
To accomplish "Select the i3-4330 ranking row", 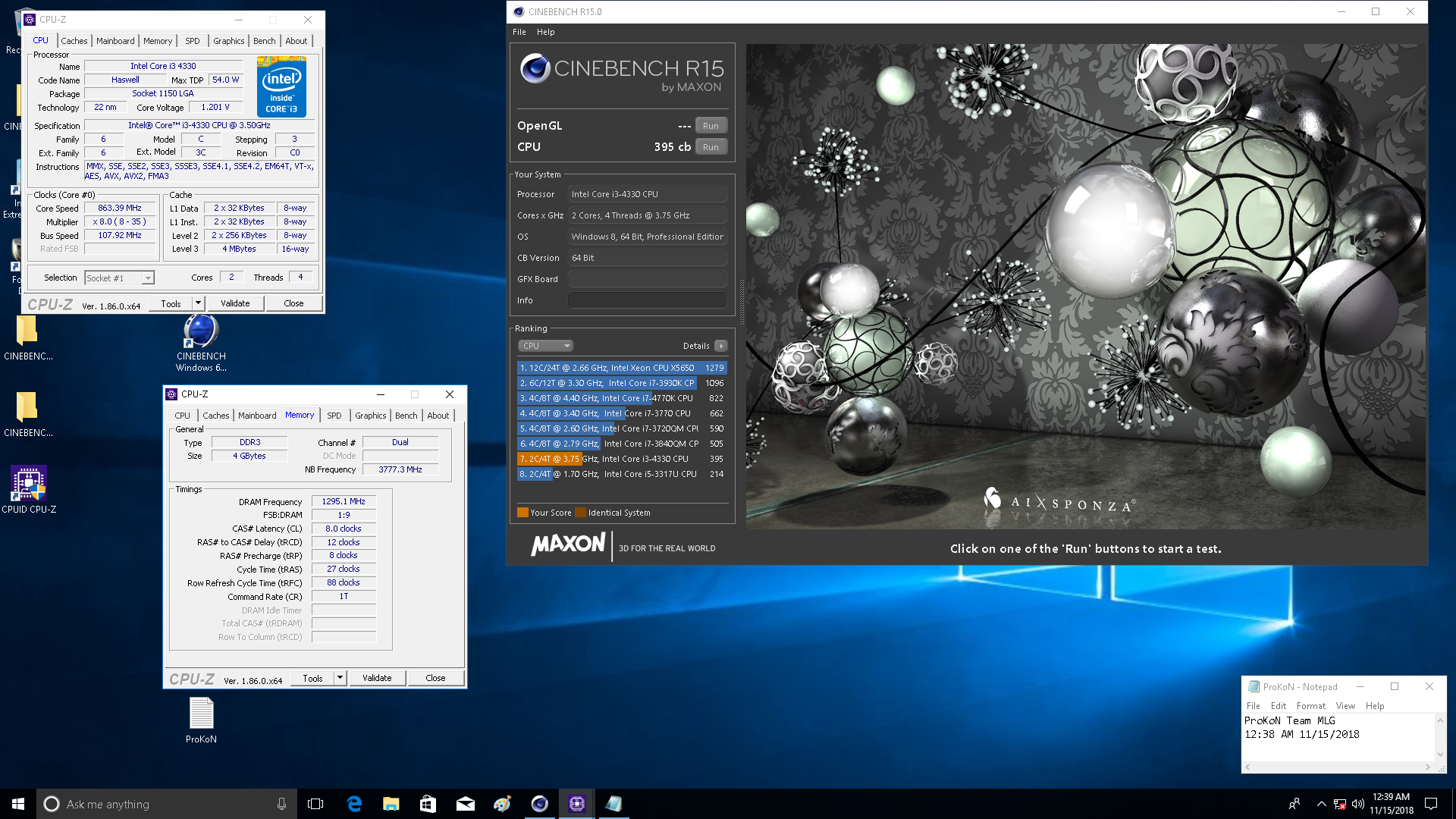I will point(622,459).
